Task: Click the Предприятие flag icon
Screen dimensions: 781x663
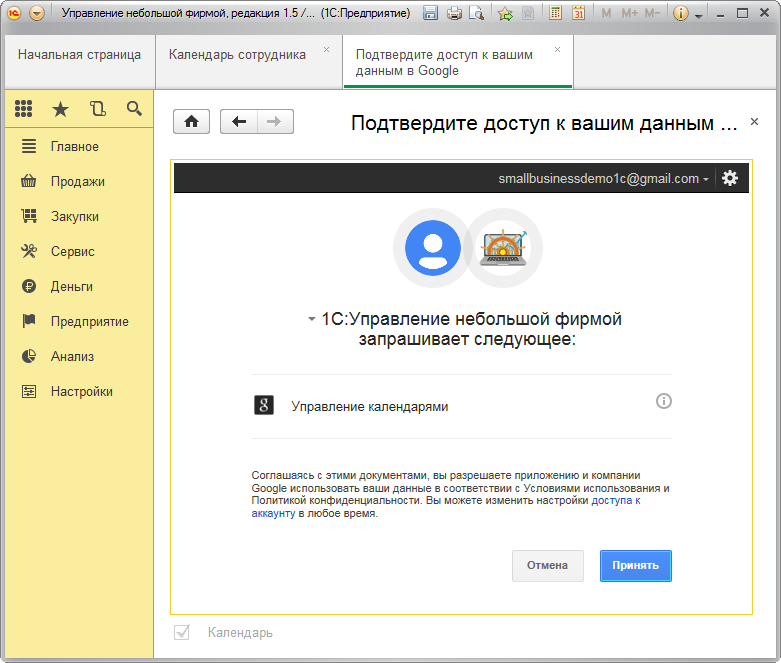Action: click(x=29, y=321)
